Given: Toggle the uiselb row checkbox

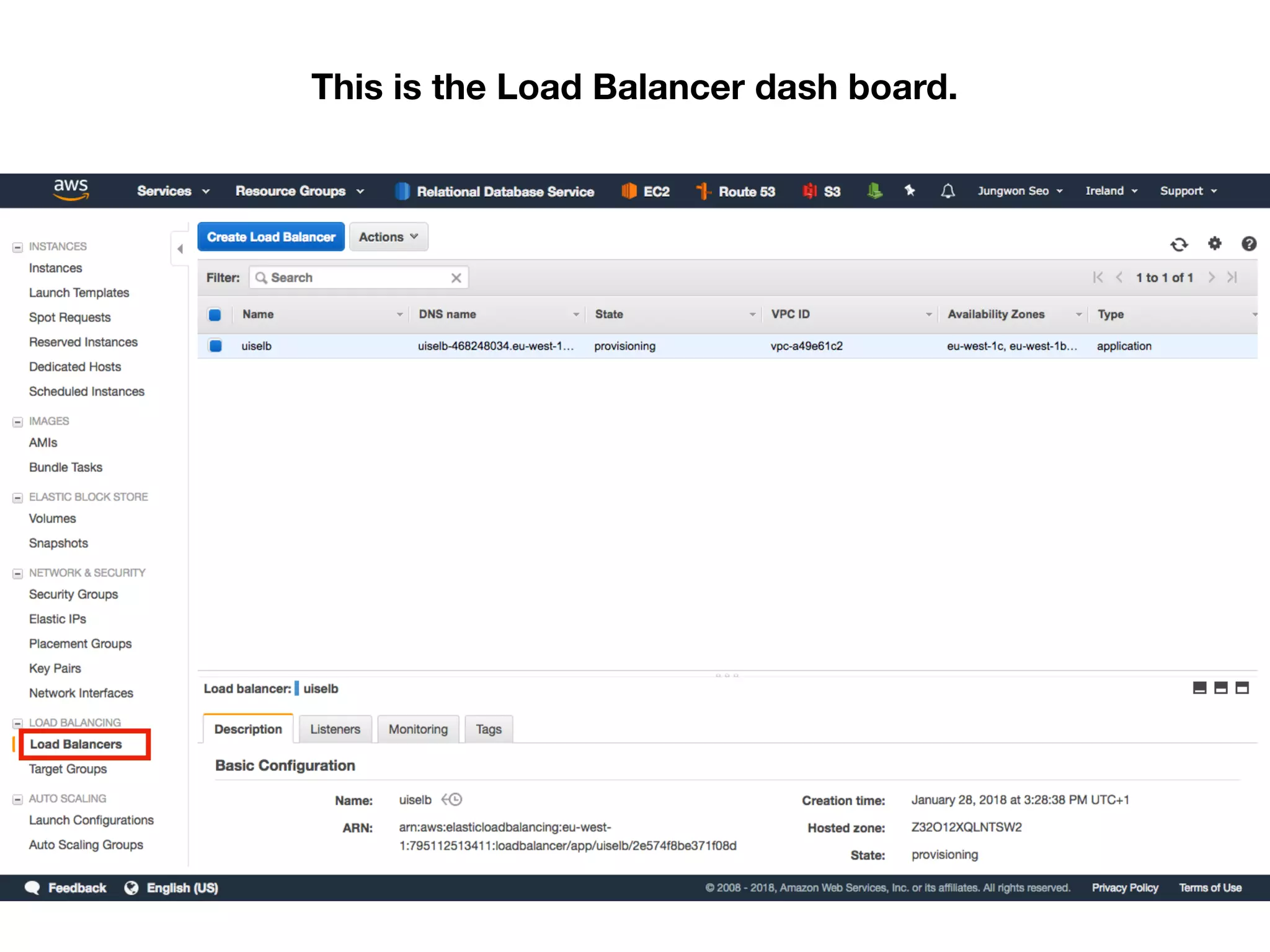Looking at the screenshot, I should pyautogui.click(x=215, y=346).
